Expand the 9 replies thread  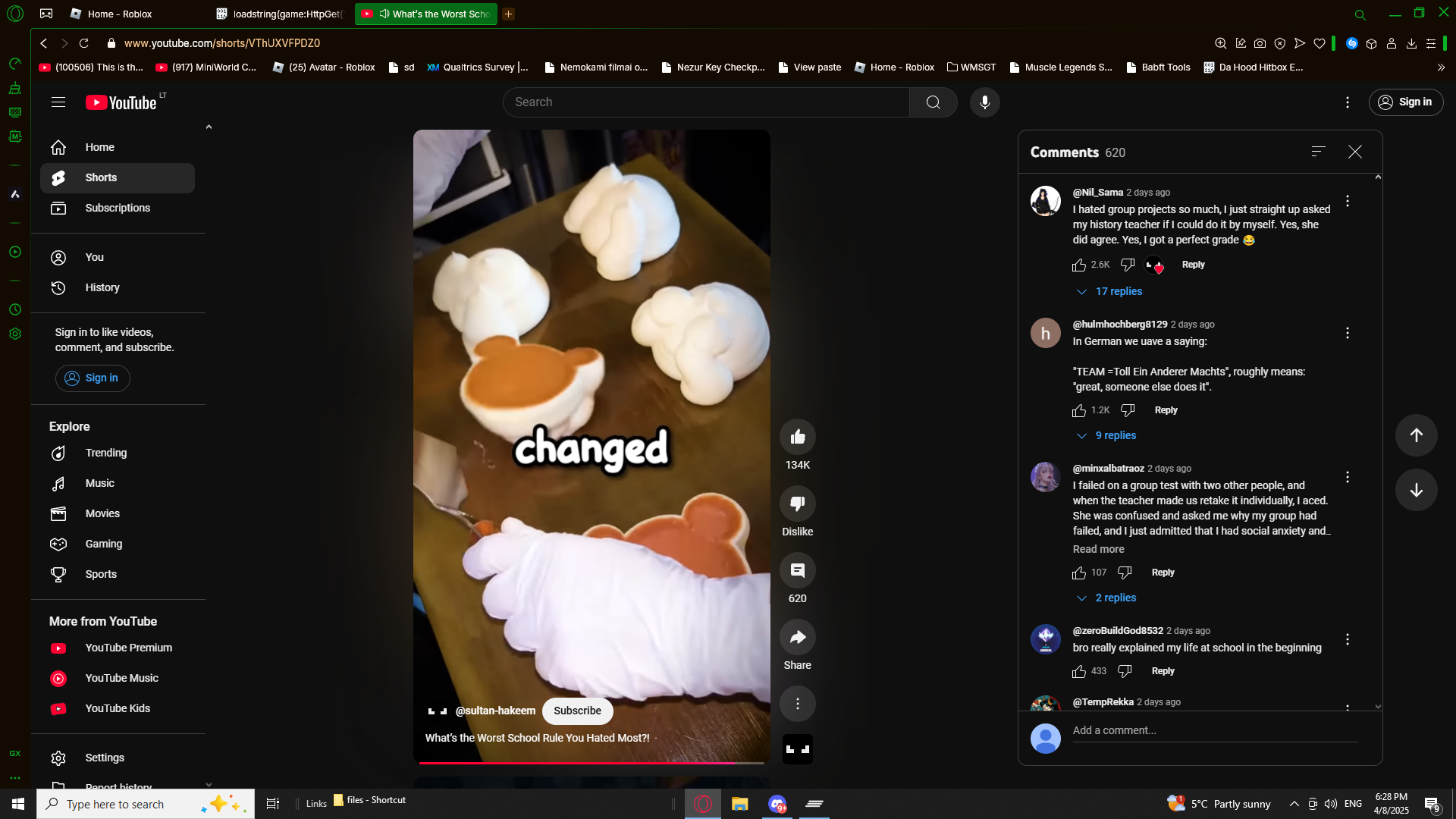pos(1115,435)
